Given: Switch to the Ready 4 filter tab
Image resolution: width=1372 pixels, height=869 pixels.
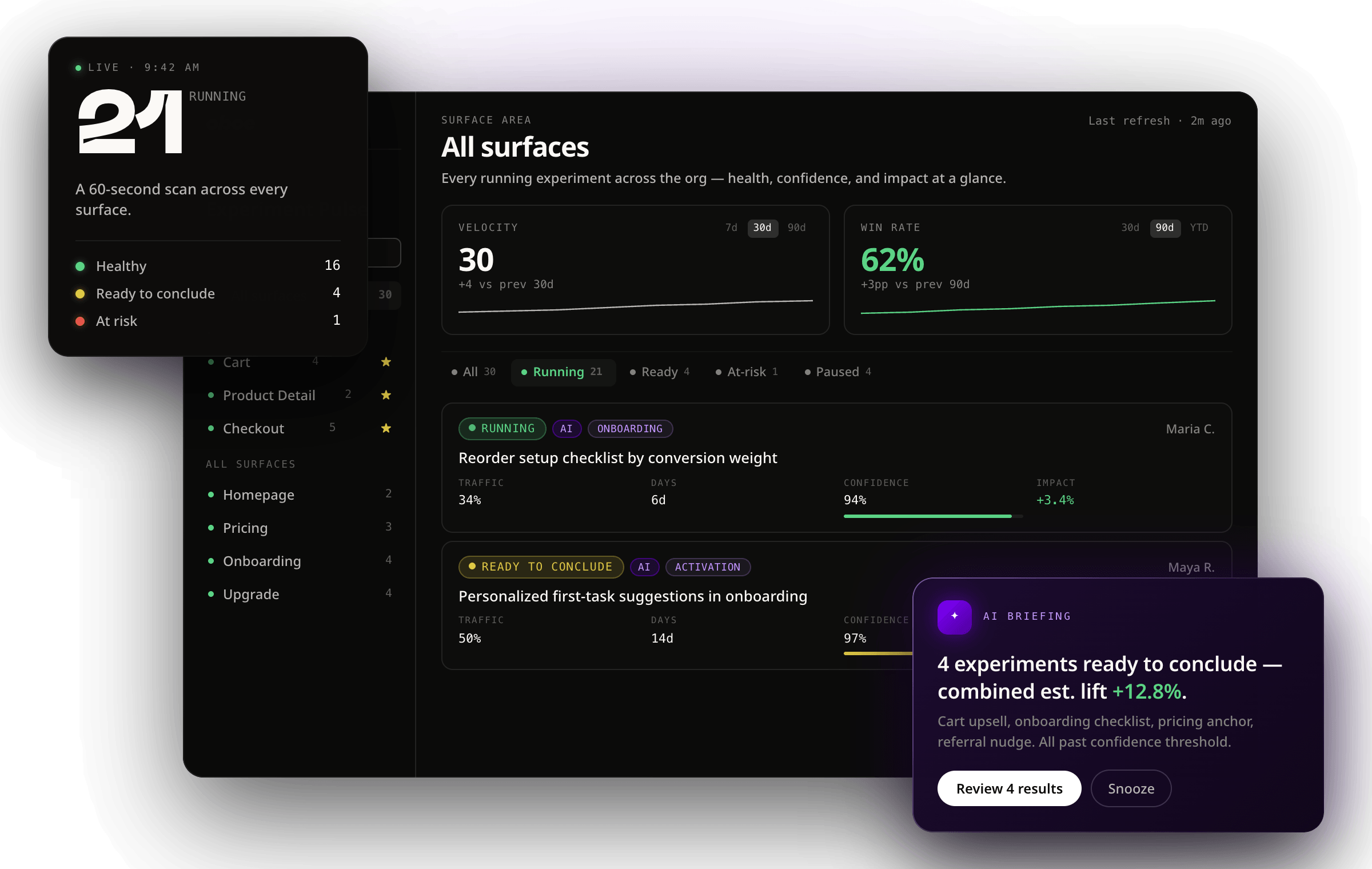Looking at the screenshot, I should point(660,372).
